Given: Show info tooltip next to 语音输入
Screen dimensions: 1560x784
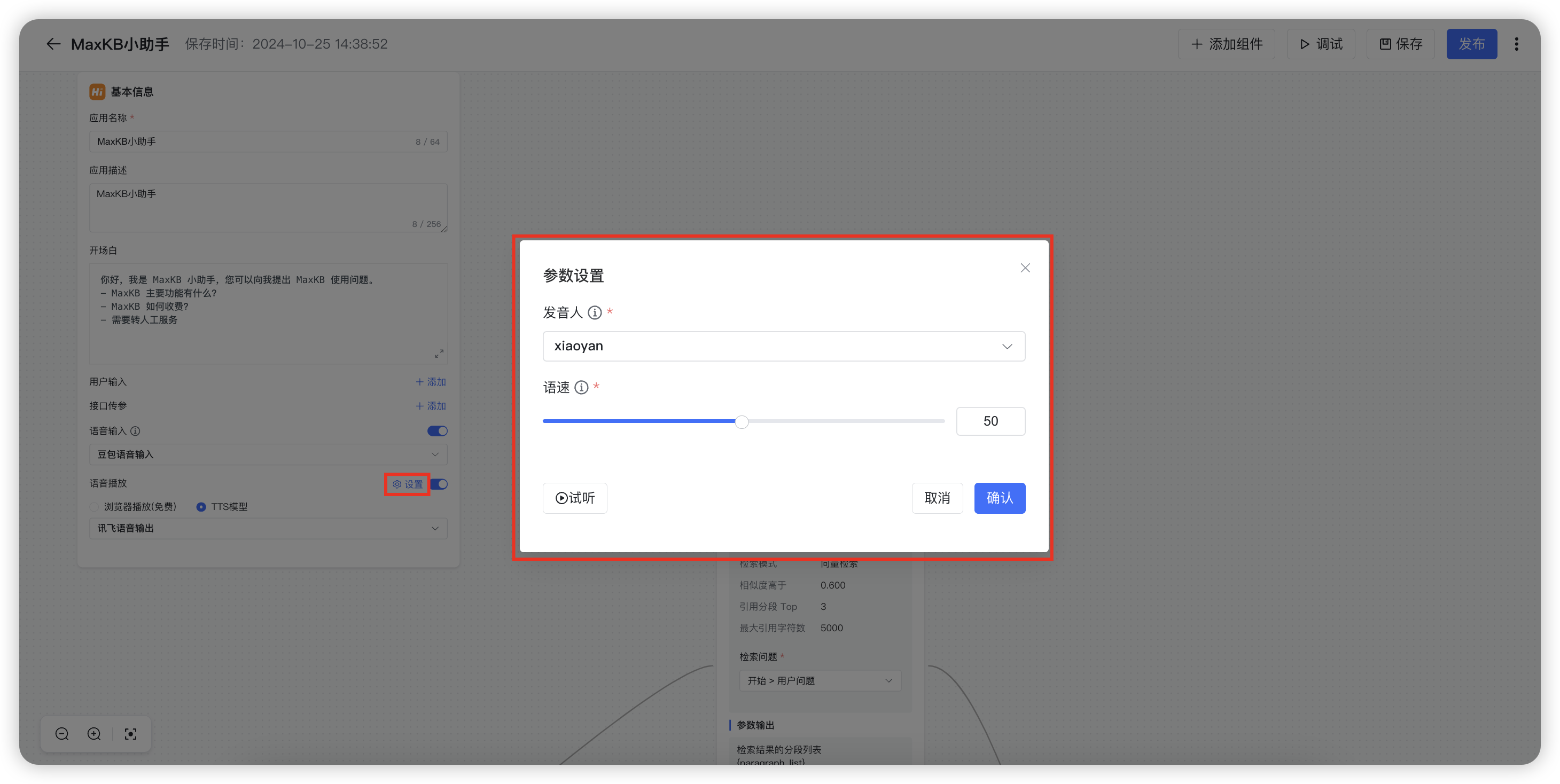Looking at the screenshot, I should [135, 431].
